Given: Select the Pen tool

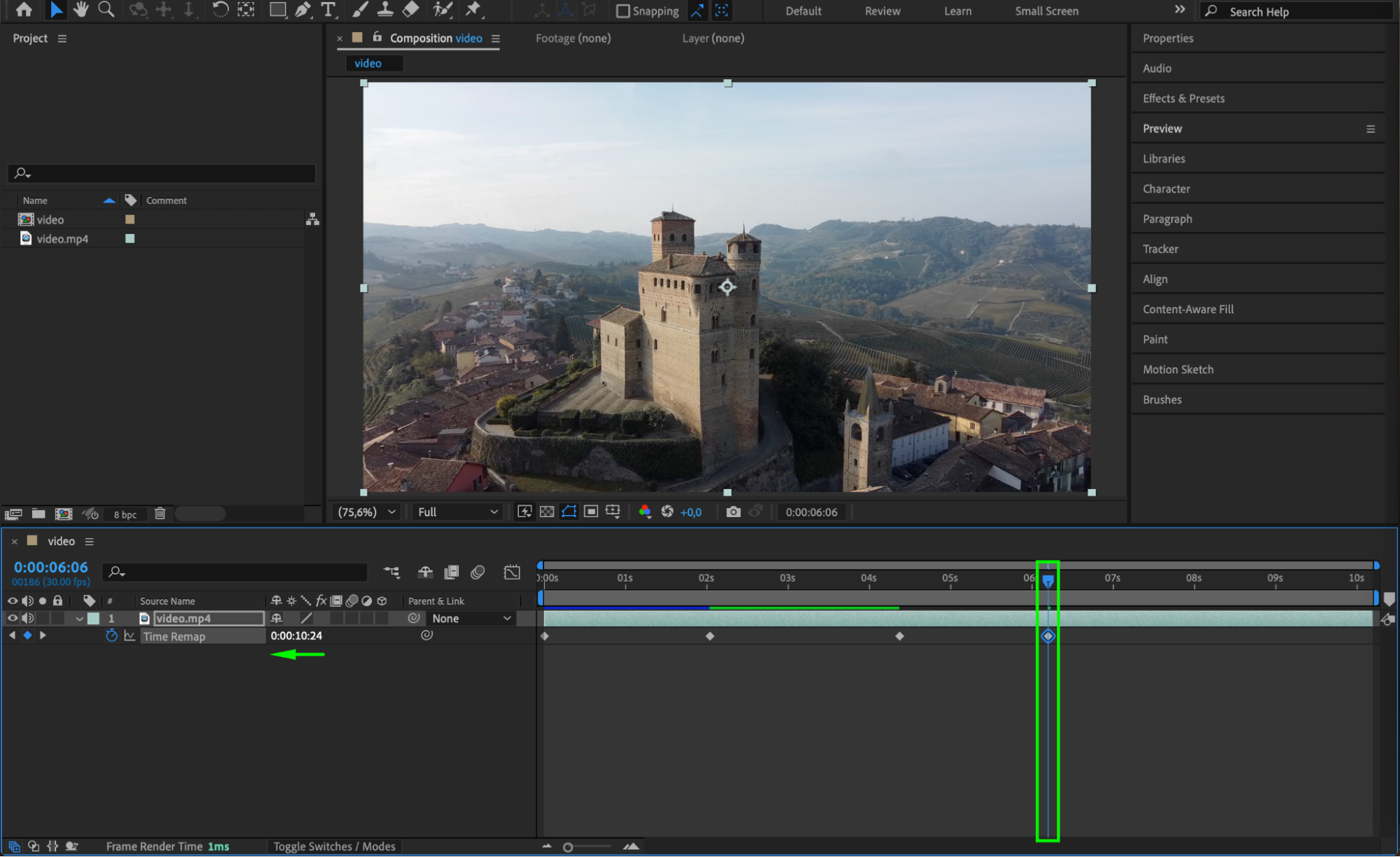Looking at the screenshot, I should pyautogui.click(x=303, y=10).
